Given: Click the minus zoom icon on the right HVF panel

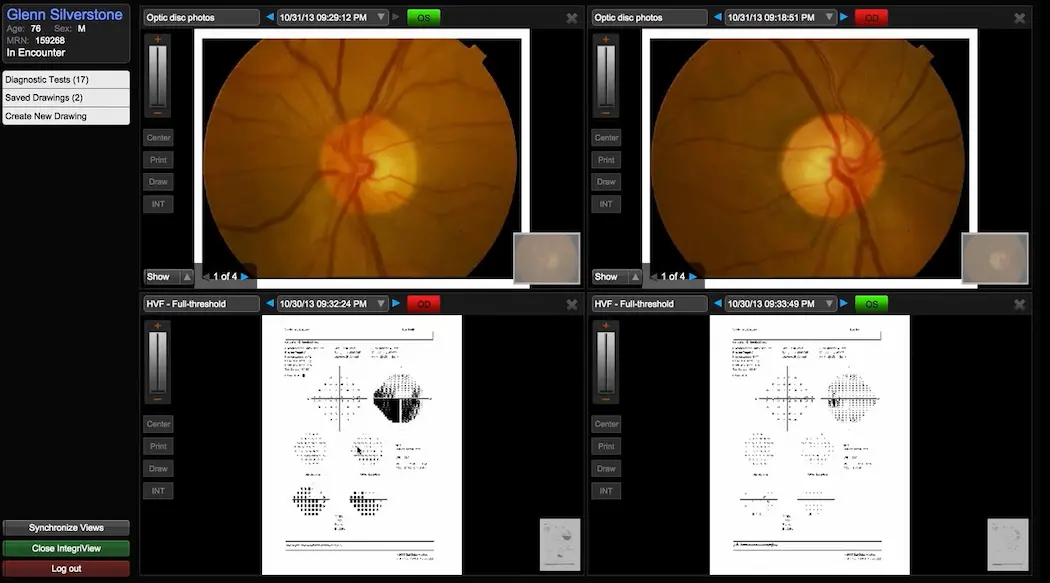Looking at the screenshot, I should click(606, 399).
